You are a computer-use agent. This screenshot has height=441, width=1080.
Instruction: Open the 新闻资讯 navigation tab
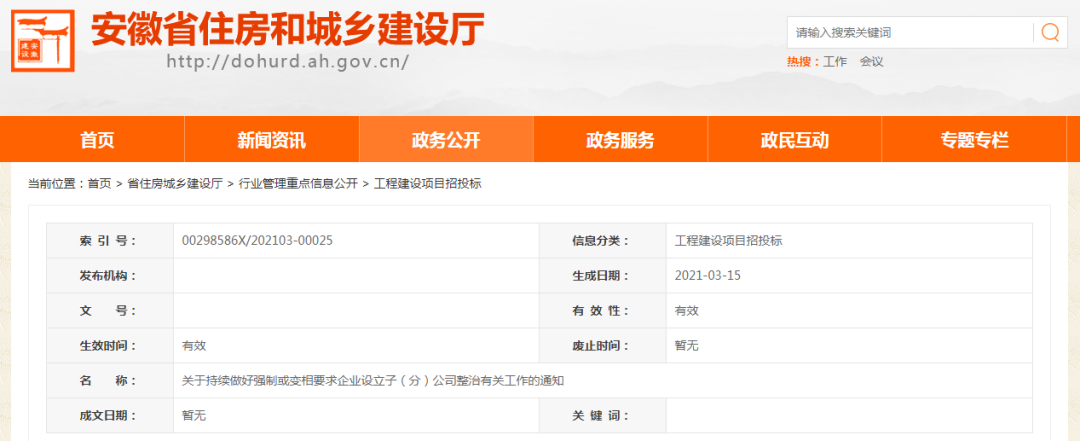tap(271, 140)
